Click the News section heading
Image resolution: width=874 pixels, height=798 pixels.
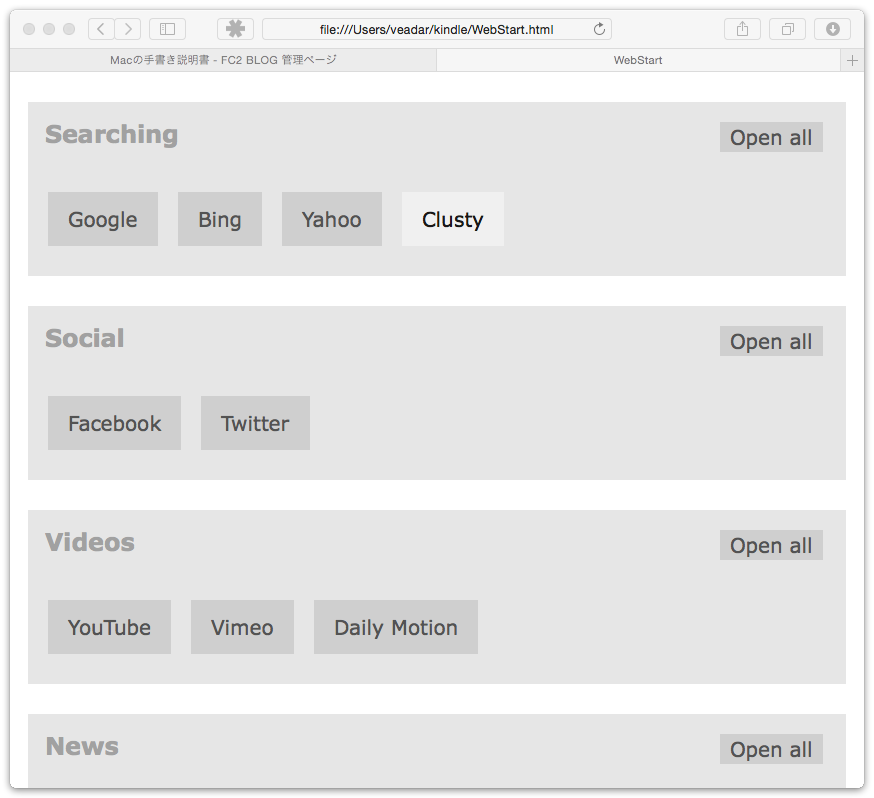tap(82, 746)
